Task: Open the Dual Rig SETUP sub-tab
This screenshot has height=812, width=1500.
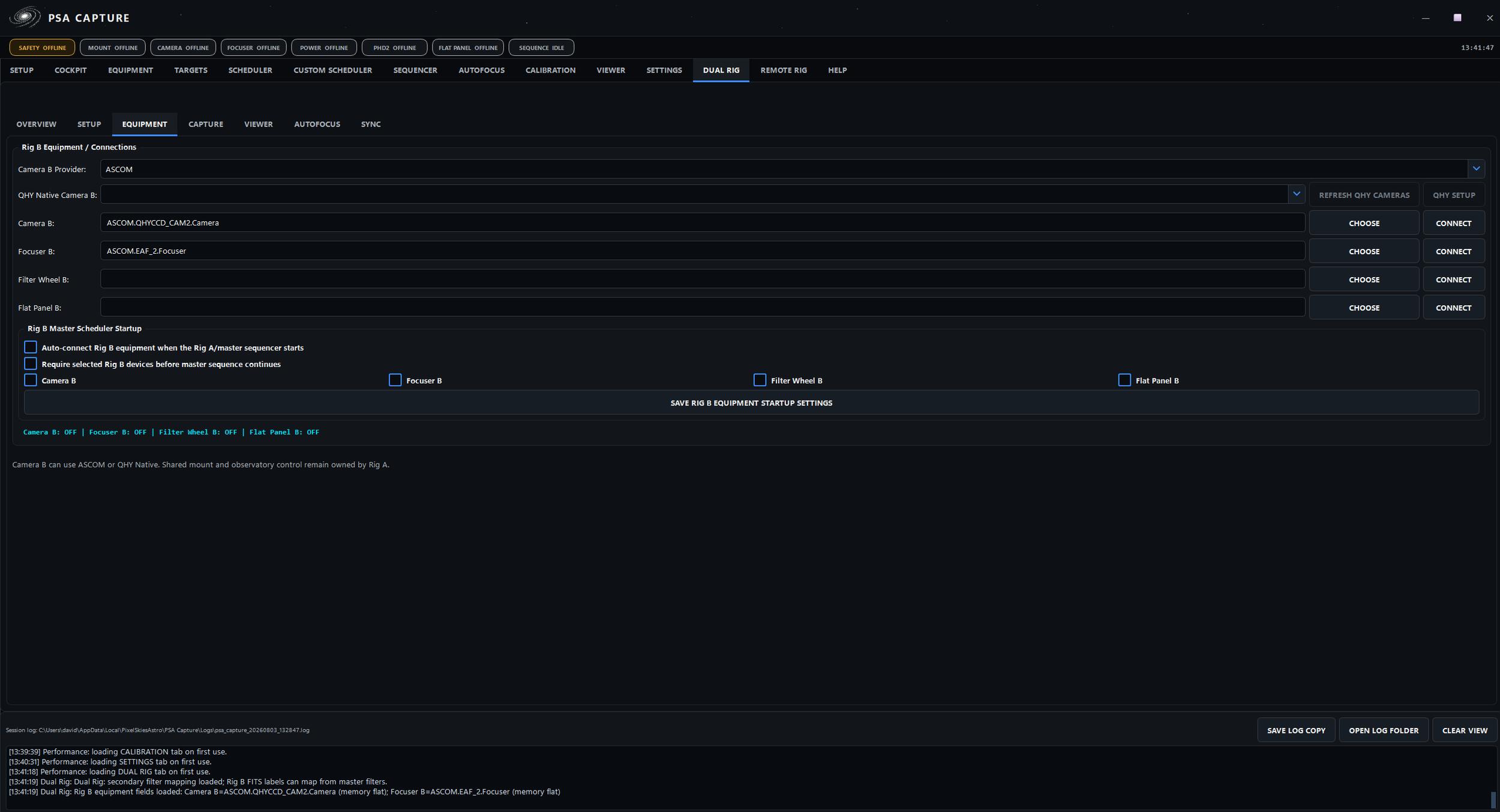Action: [89, 124]
